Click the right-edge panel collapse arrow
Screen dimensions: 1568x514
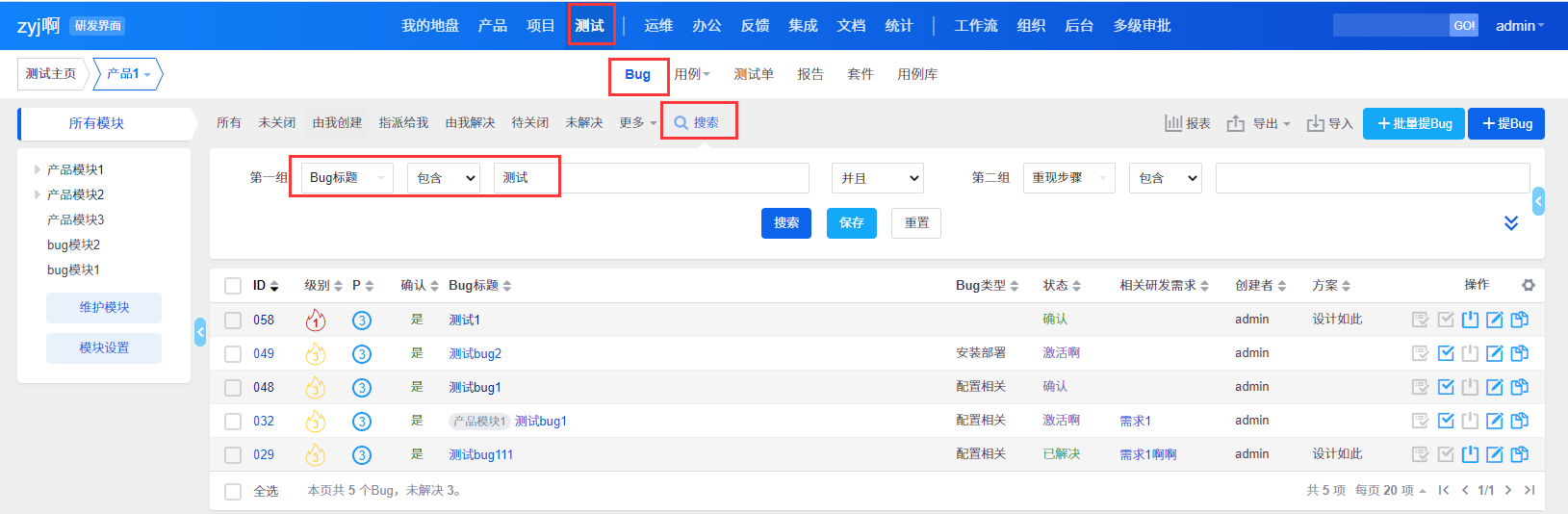tap(1538, 201)
